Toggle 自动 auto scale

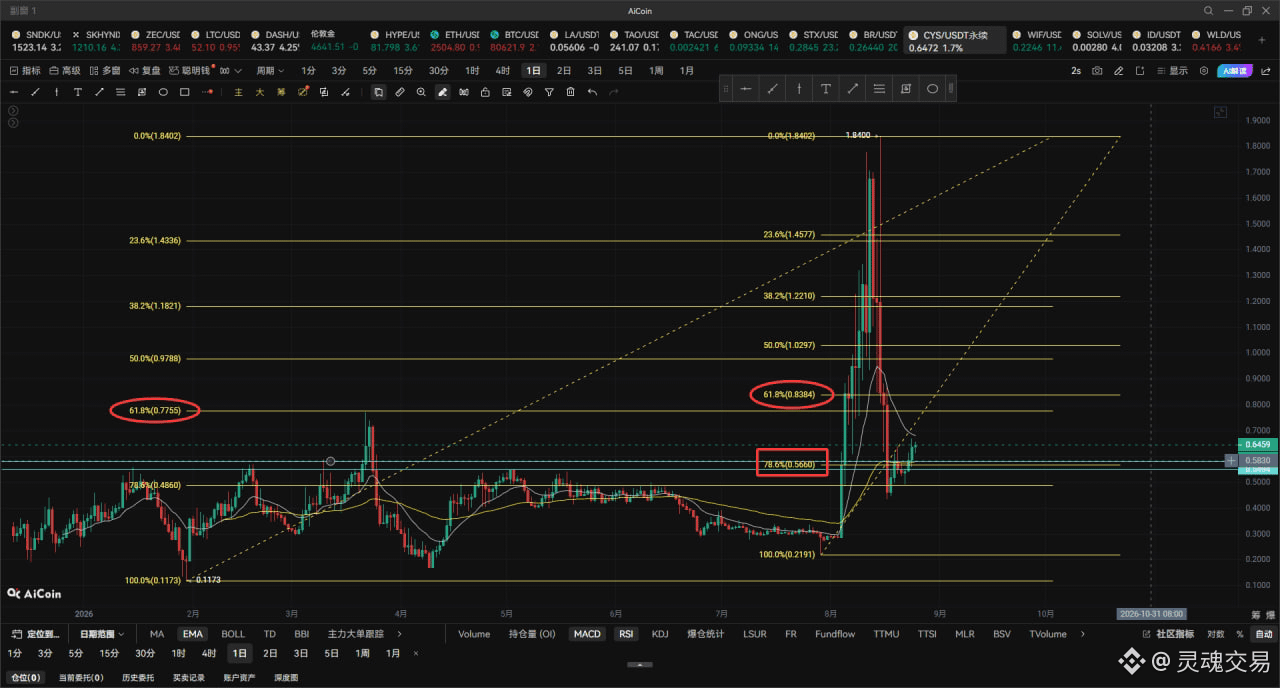1264,634
